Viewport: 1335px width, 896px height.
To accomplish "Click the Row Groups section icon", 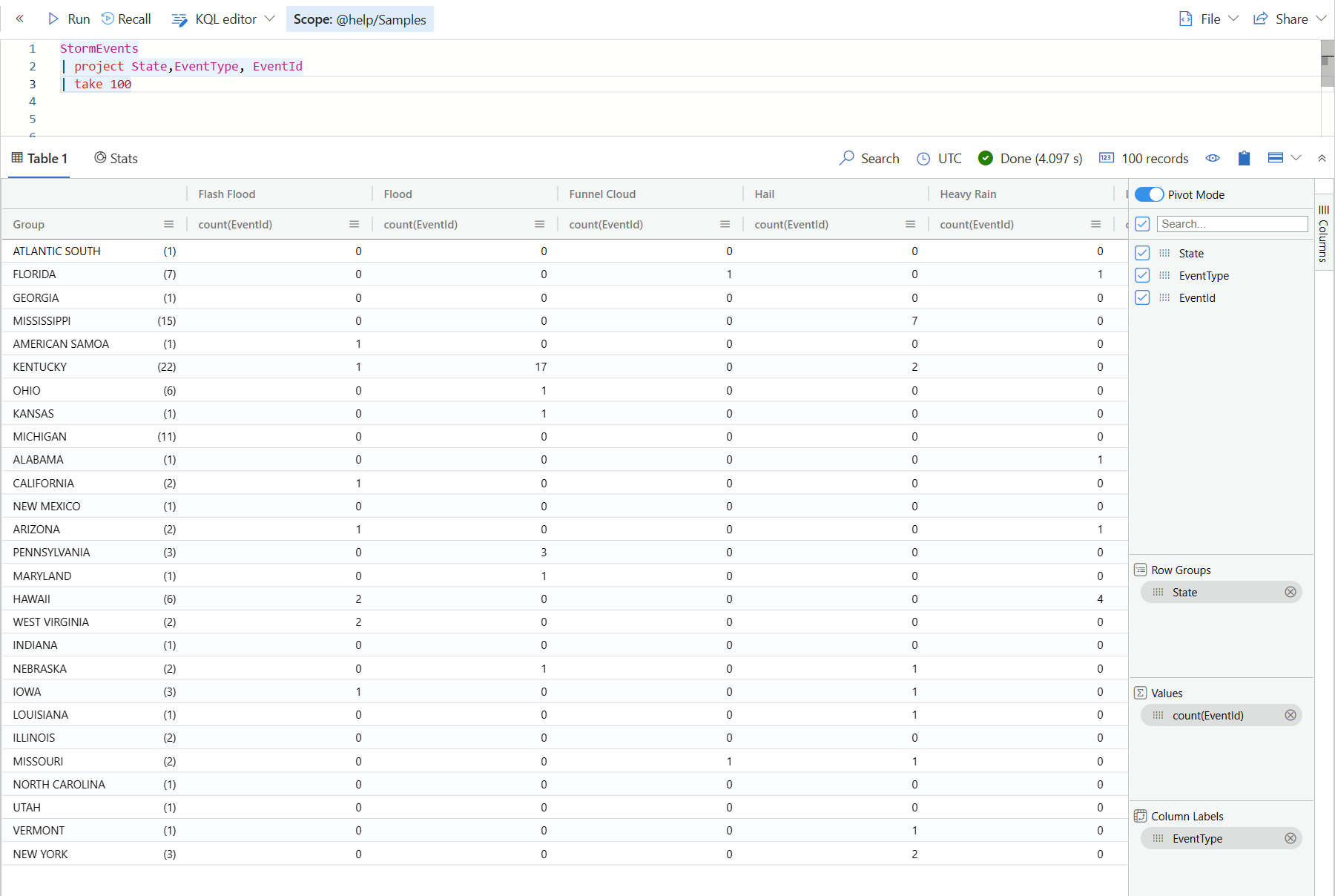I will (x=1141, y=570).
